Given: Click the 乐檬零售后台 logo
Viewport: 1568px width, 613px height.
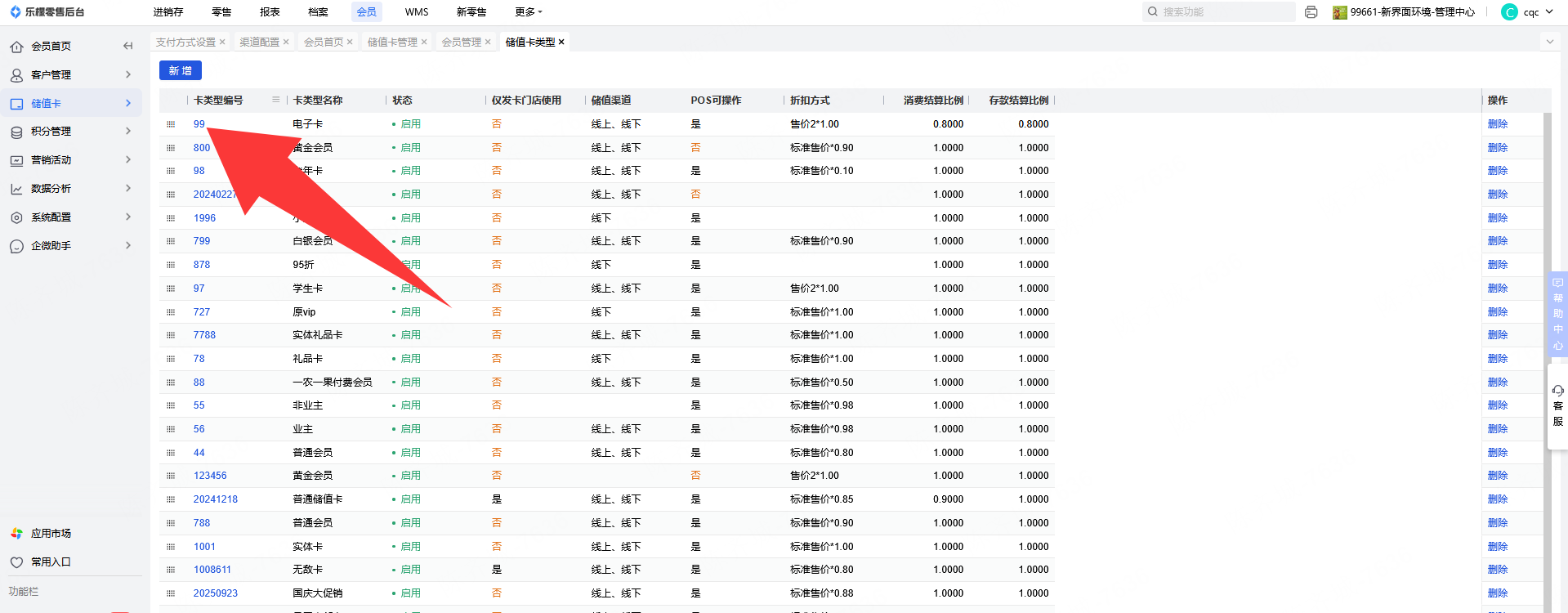Looking at the screenshot, I should [47, 12].
